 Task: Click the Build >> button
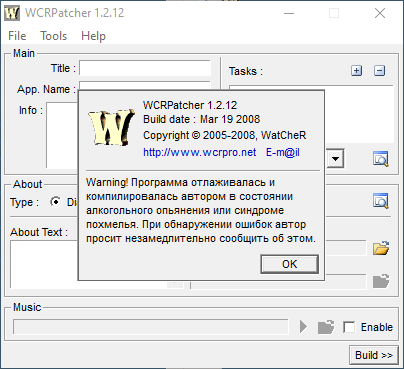coord(374,355)
